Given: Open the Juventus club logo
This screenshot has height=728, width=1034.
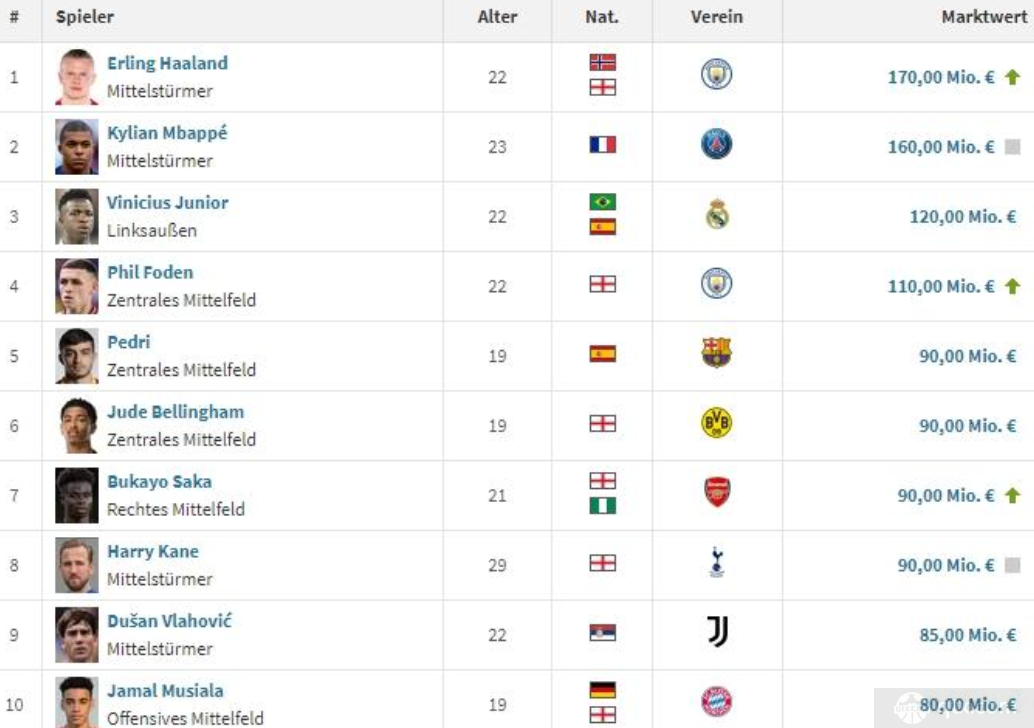Looking at the screenshot, I should pos(717,632).
